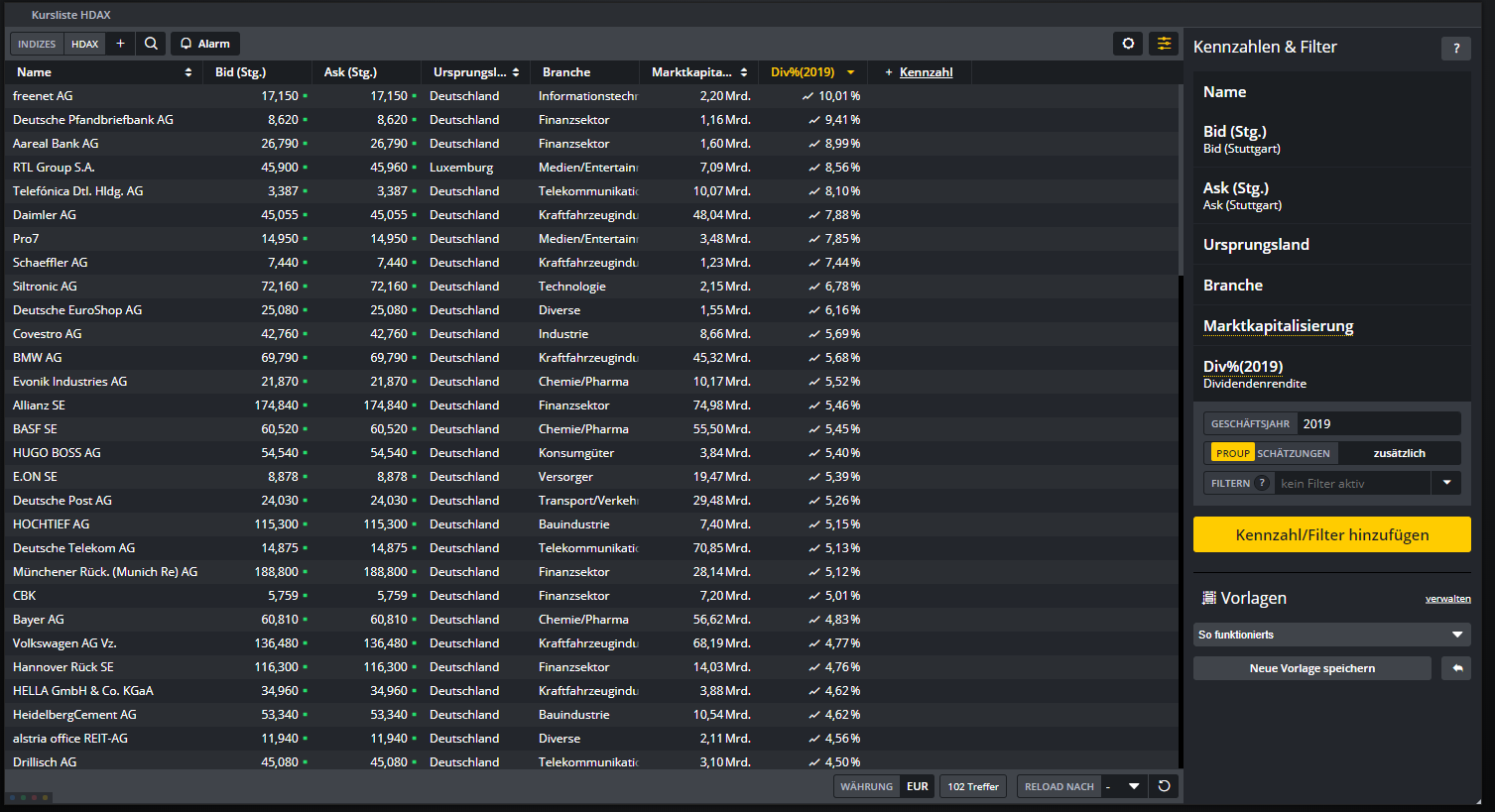Select the 'HeidelbergCement AG' row name
1495x812 pixels.
74,715
